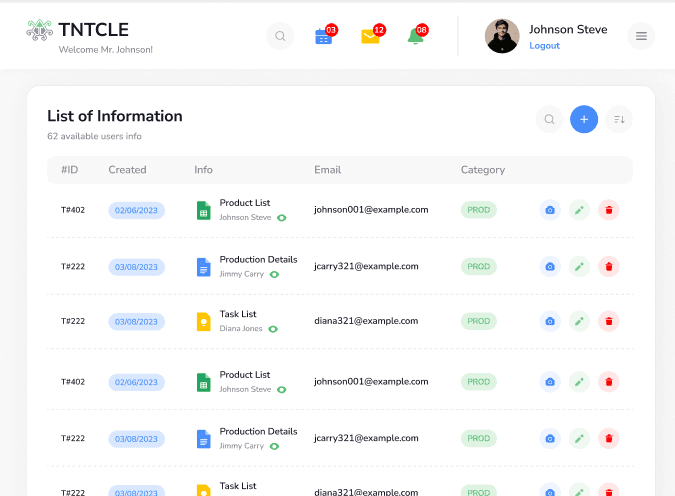Click the 02/06/2023 date badge in first row
This screenshot has height=496, width=675.
tap(136, 211)
